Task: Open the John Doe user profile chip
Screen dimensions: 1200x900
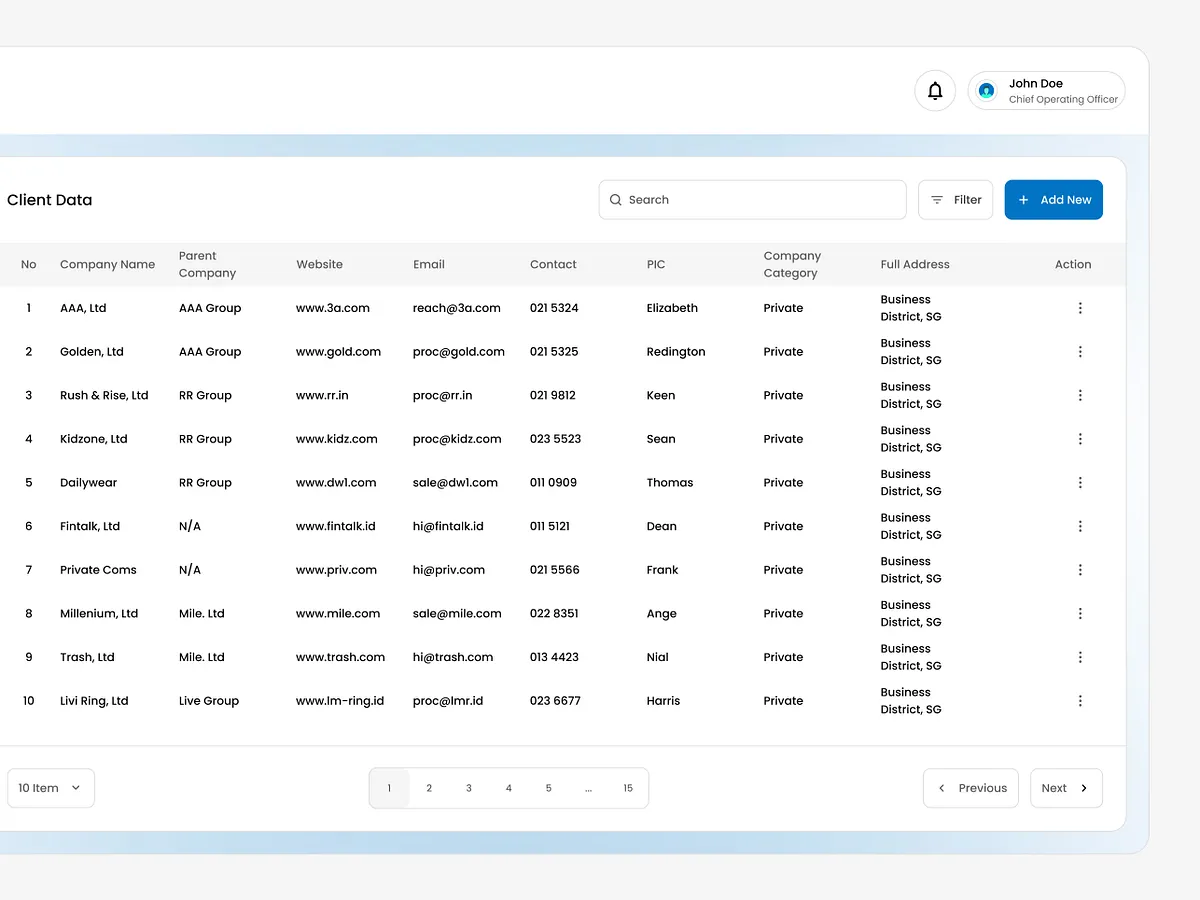Action: point(1047,91)
